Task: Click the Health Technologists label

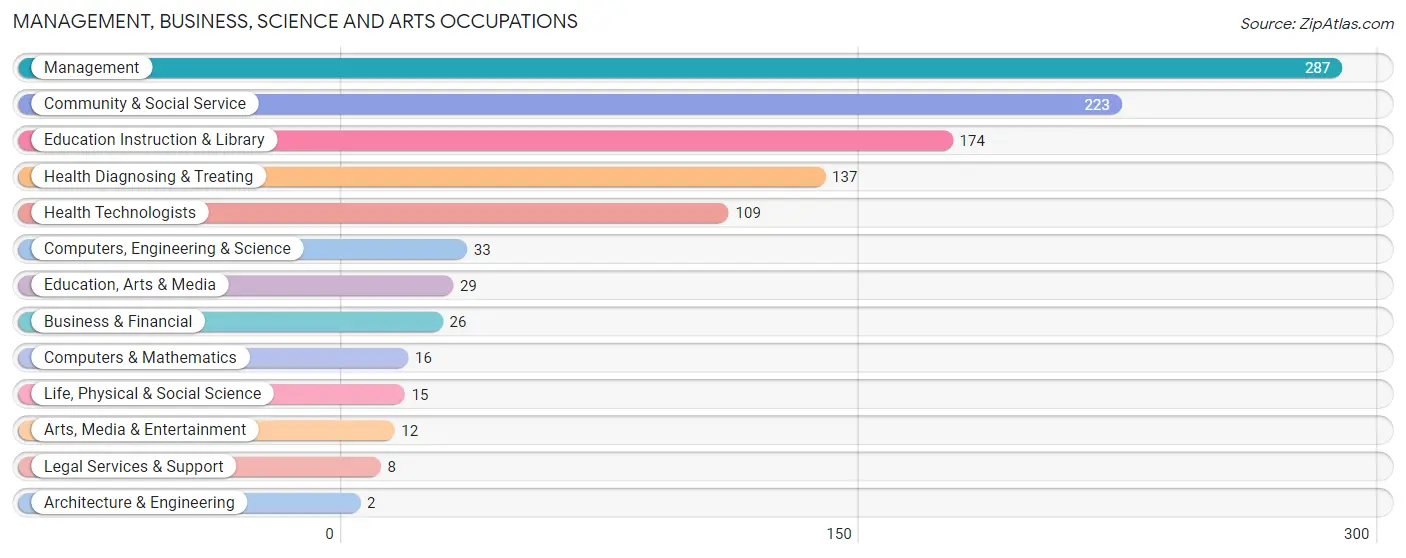Action: click(x=120, y=213)
